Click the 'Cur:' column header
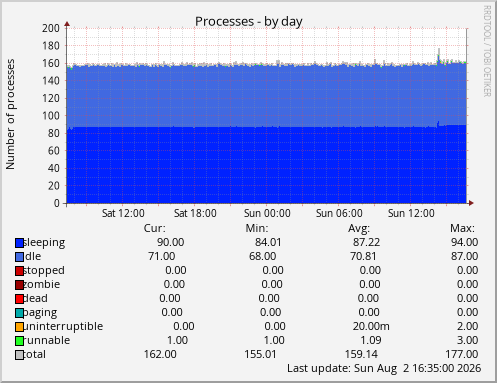Image resolution: width=497 pixels, height=383 pixels. coord(154,228)
